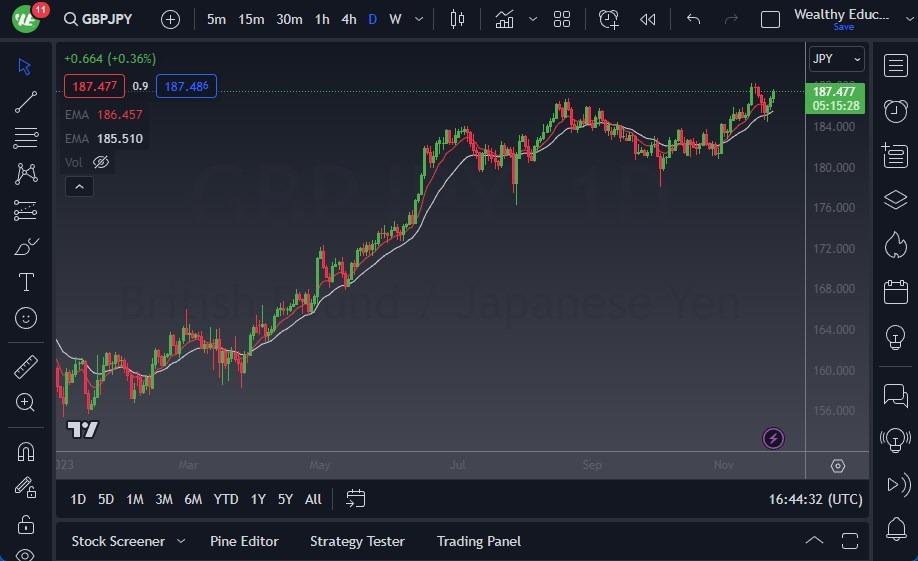Toggle the magnet mode tool
This screenshot has height=561, width=918.
point(26,451)
